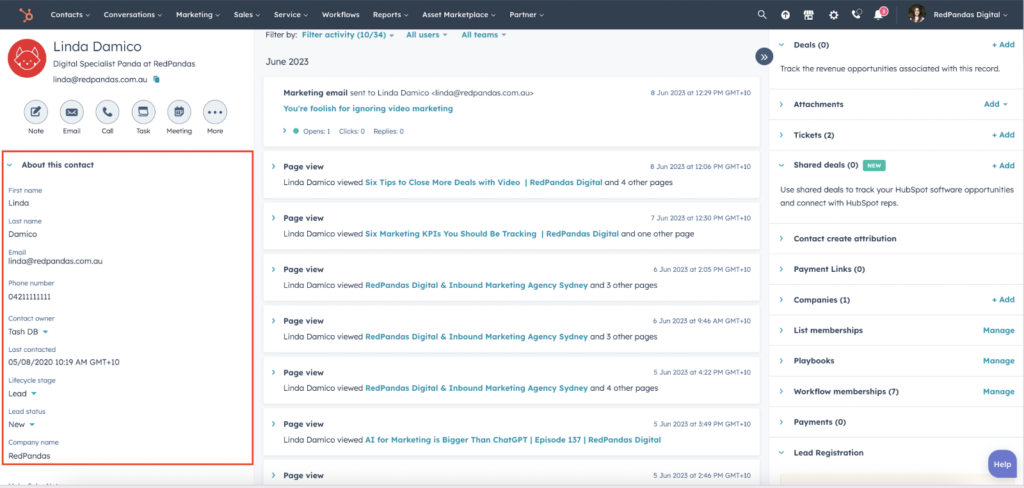The width and height of the screenshot is (1024, 488).
Task: Collapse the Deals section
Action: click(782, 45)
